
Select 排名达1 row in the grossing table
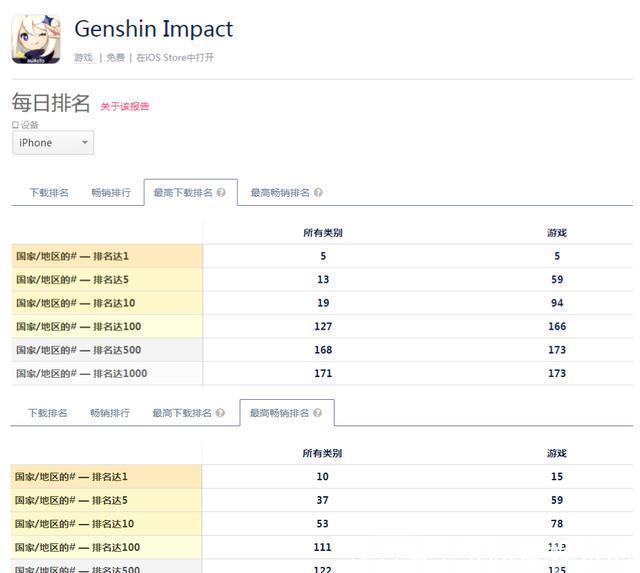322,477
